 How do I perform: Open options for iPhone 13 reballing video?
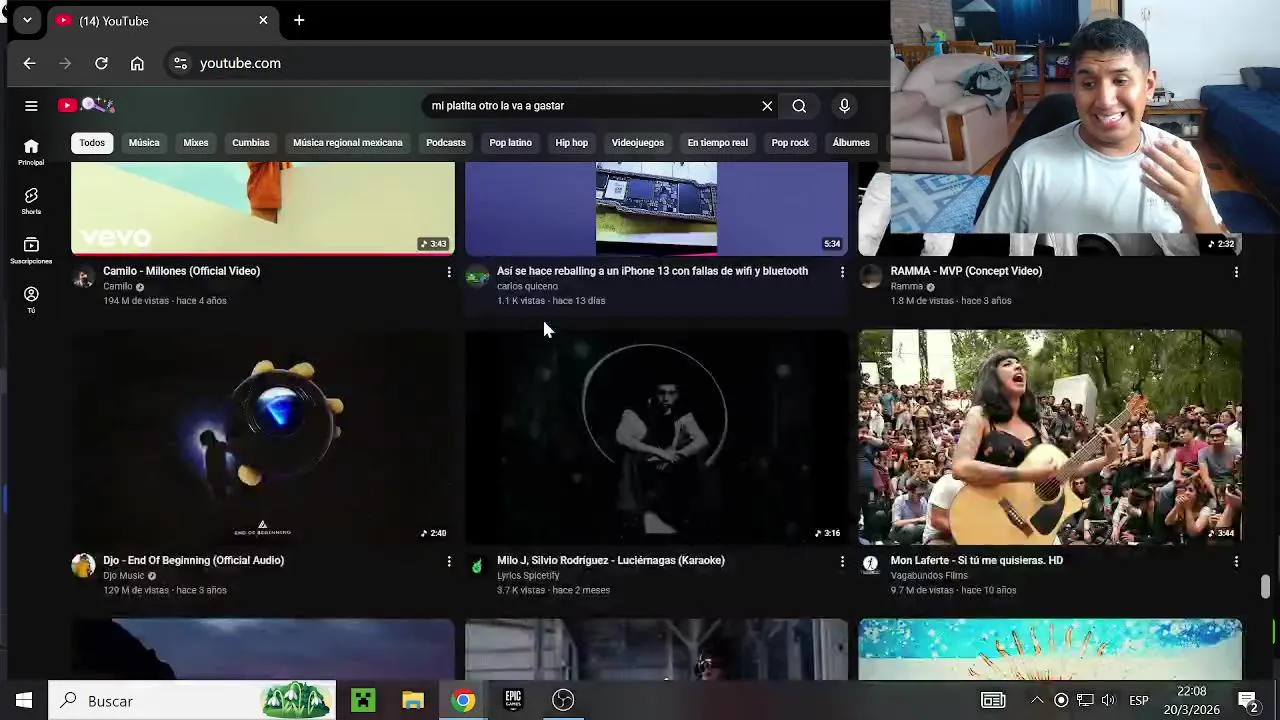(842, 271)
